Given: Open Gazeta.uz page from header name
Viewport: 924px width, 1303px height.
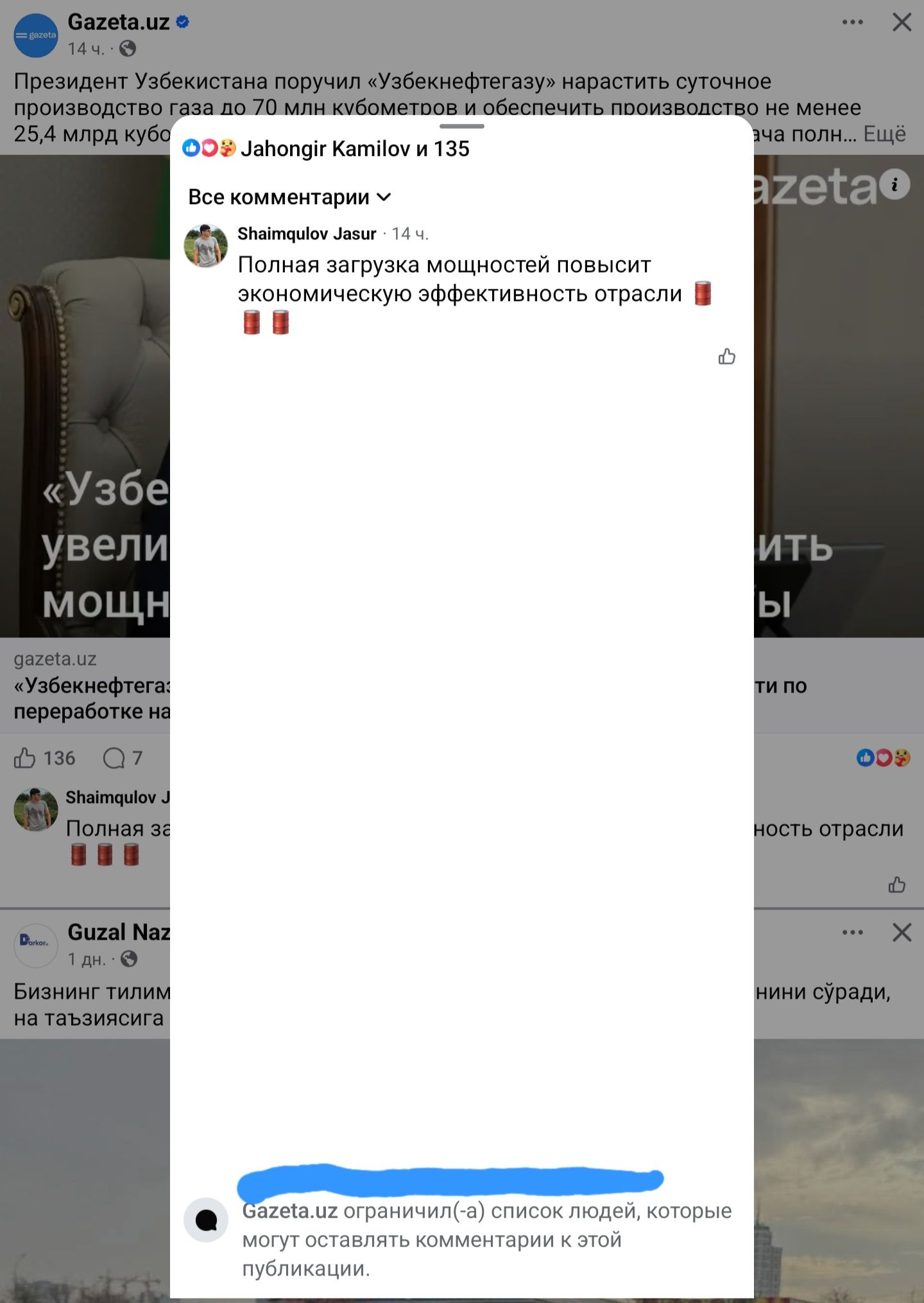Looking at the screenshot, I should (119, 22).
